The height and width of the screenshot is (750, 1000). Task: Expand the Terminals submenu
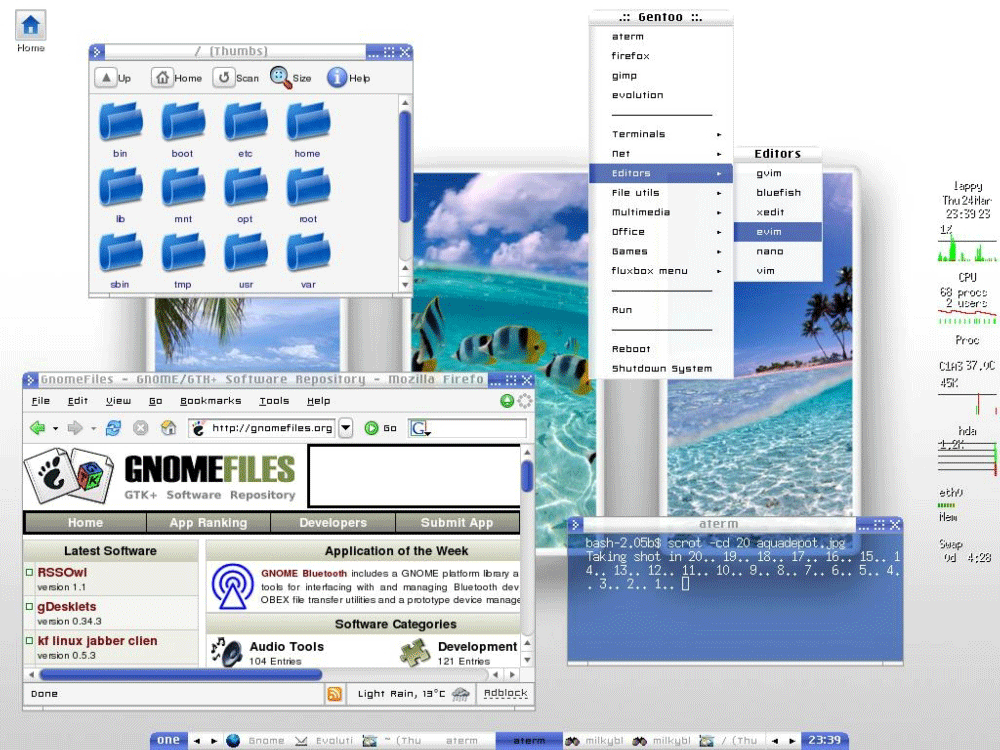click(661, 134)
